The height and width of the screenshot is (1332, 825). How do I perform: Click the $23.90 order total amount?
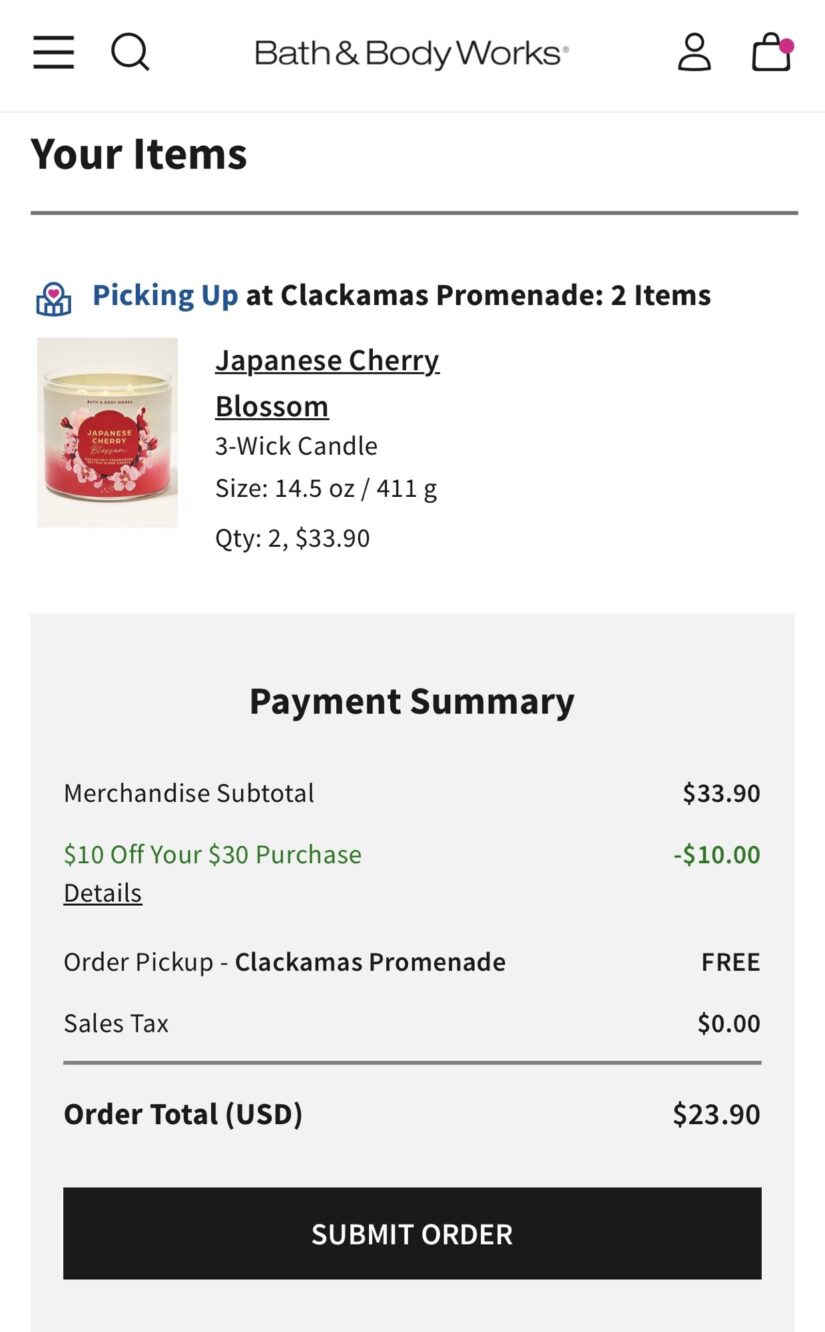coord(716,1114)
